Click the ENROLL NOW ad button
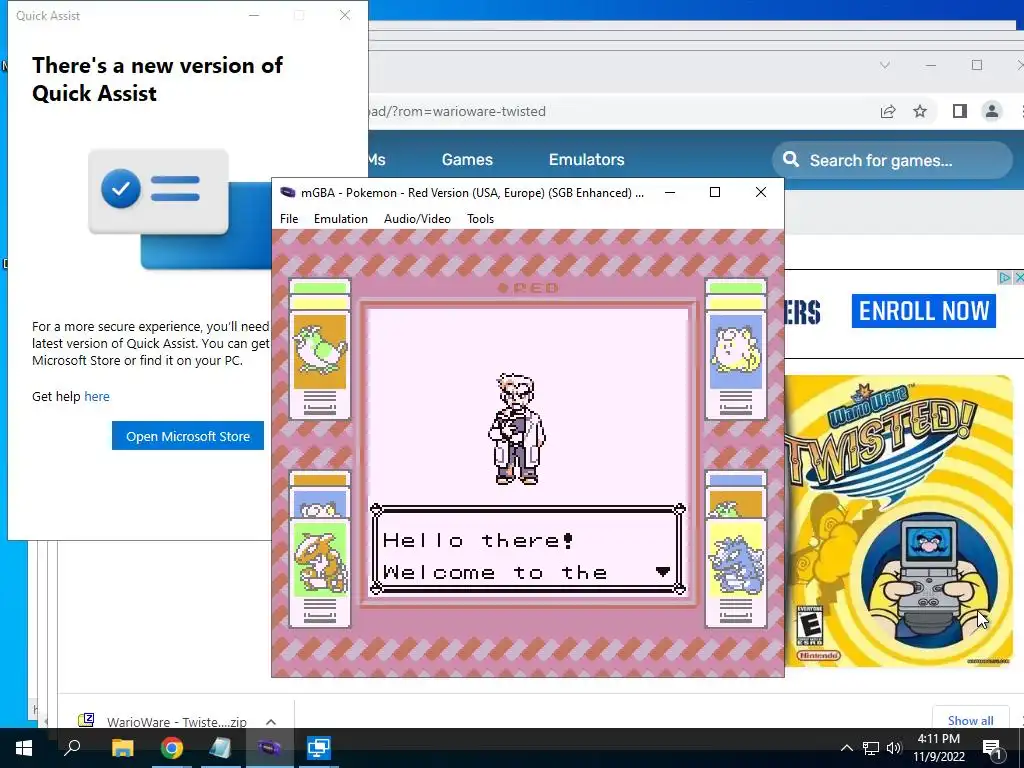Viewport: 1024px width, 768px height. 923,311
